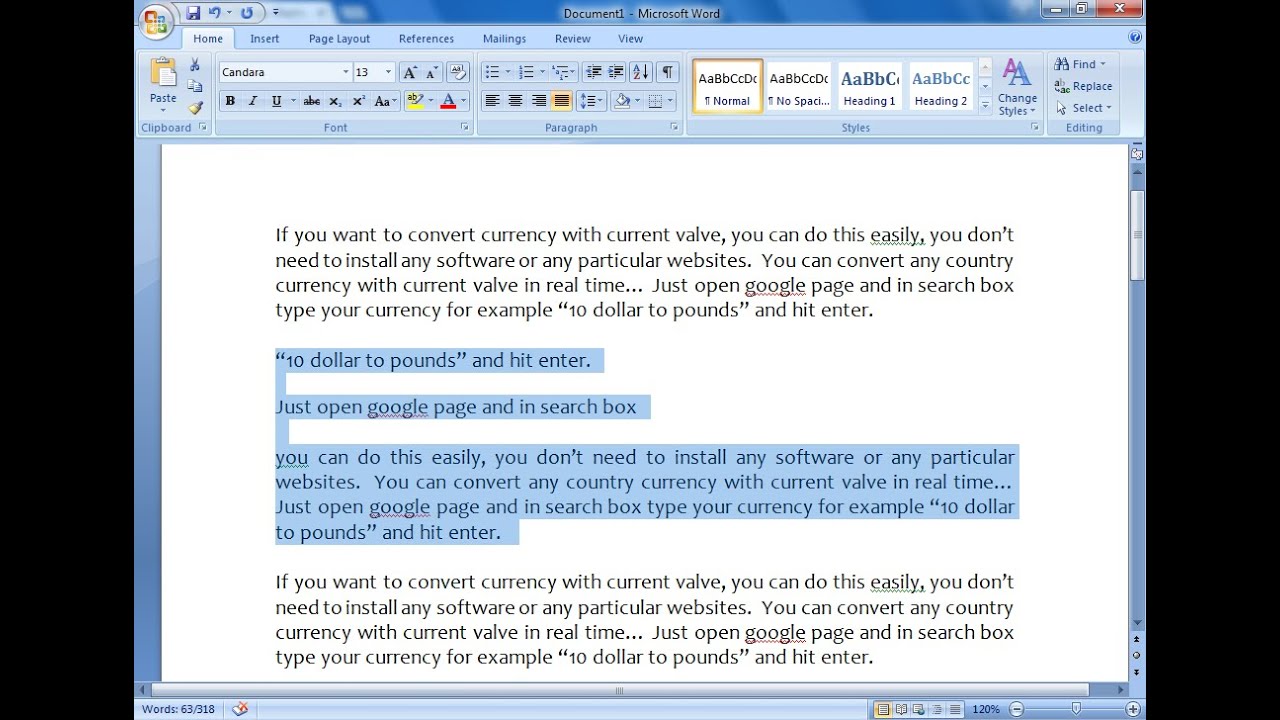Align text to the left
This screenshot has height=720, width=1280.
(x=492, y=101)
